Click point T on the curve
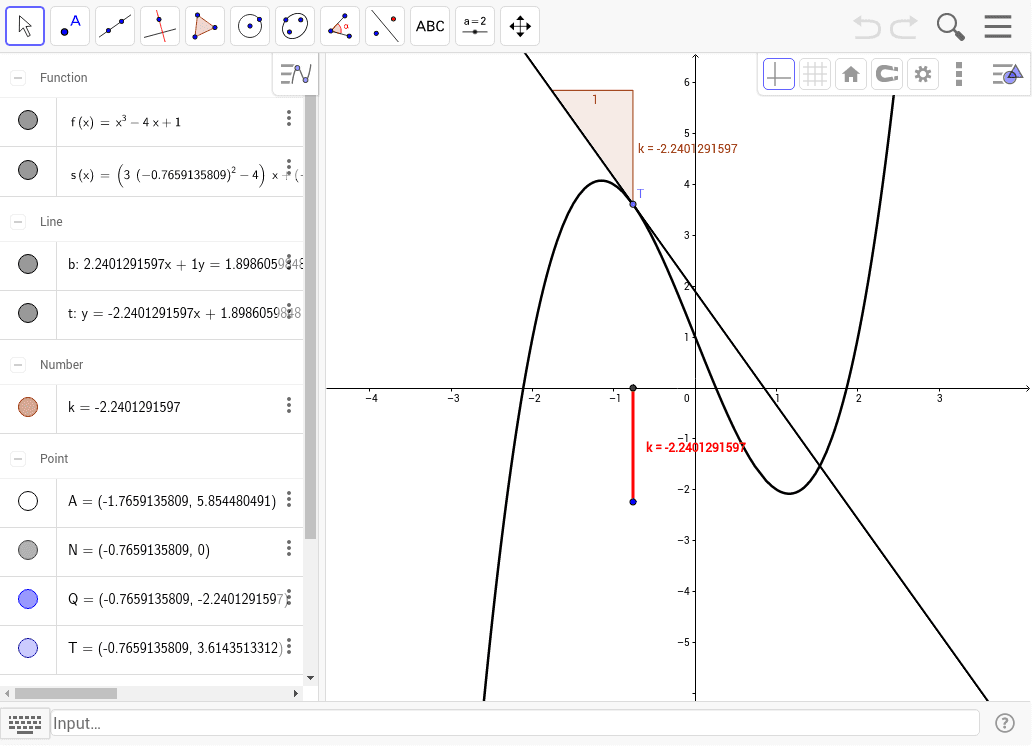Screen dimensions: 1032x746 (x=633, y=205)
